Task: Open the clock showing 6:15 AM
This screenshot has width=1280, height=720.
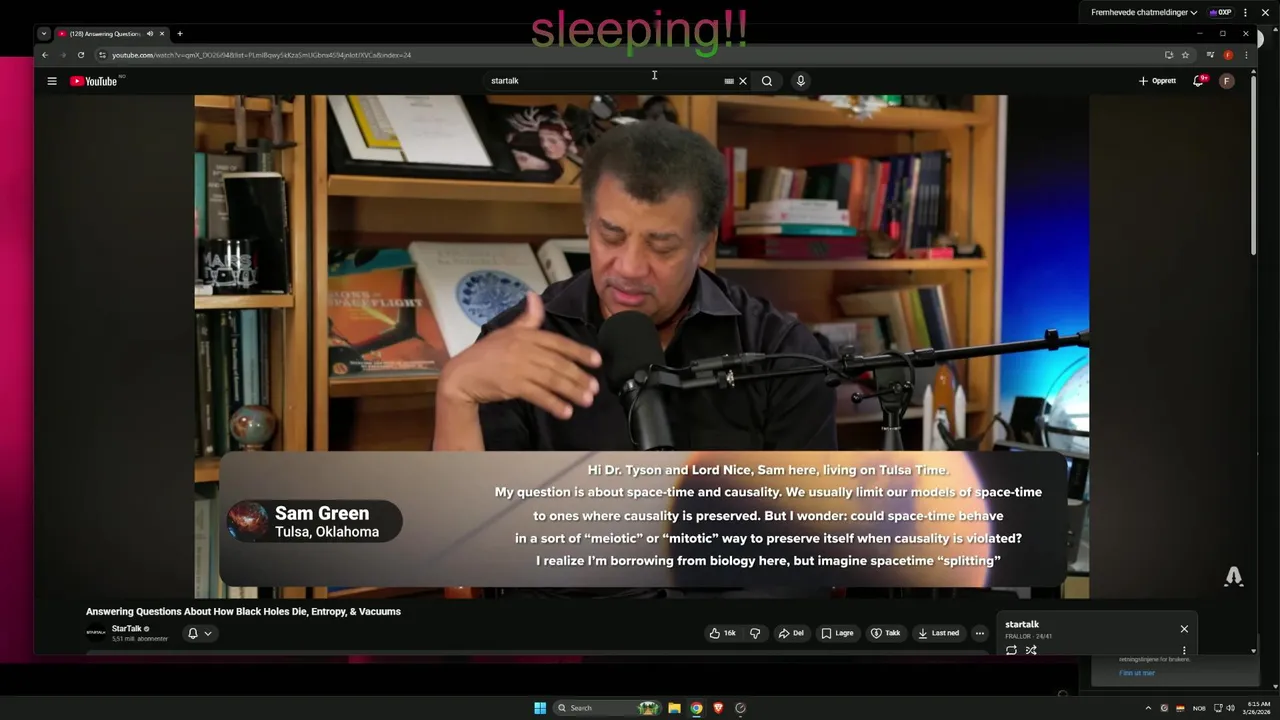Action: click(x=1258, y=708)
